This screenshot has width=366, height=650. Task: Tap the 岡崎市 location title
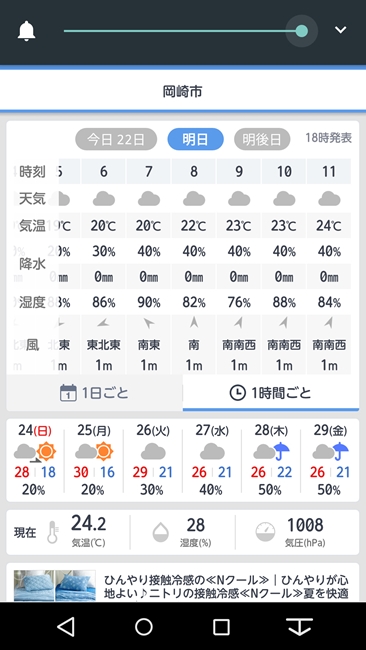[182, 91]
